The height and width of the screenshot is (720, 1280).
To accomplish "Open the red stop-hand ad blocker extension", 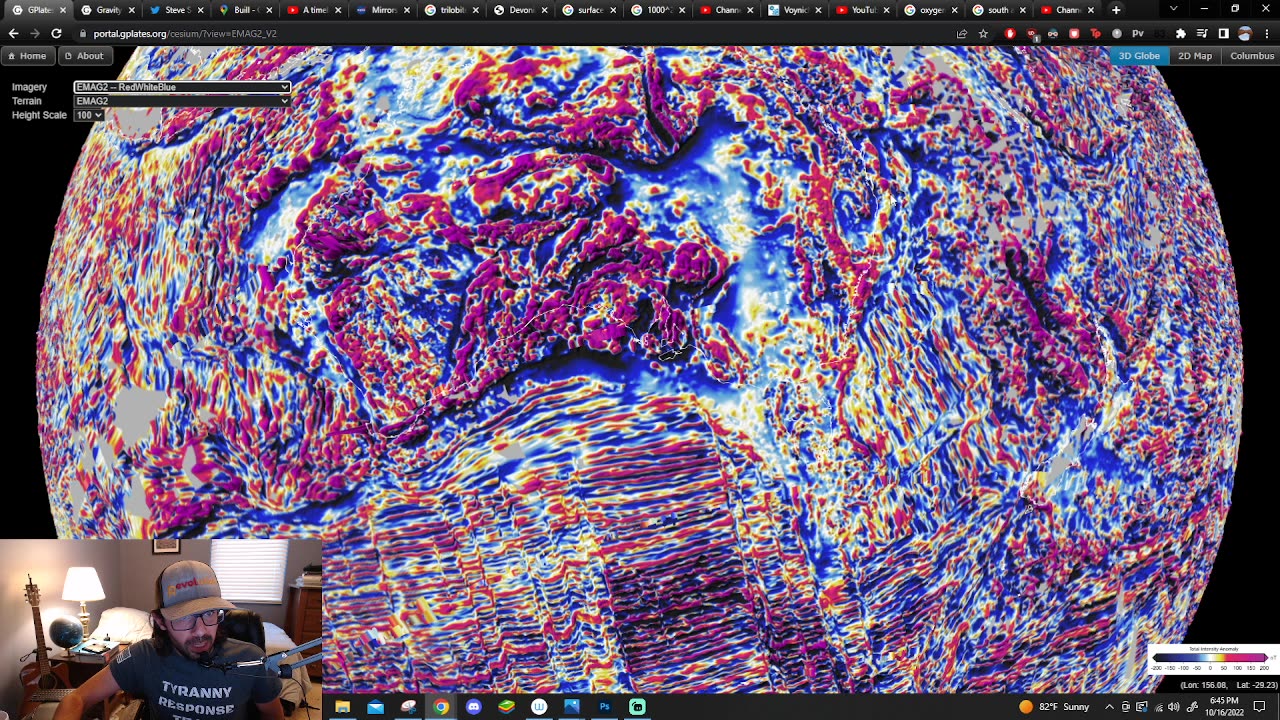I will pyautogui.click(x=1010, y=33).
